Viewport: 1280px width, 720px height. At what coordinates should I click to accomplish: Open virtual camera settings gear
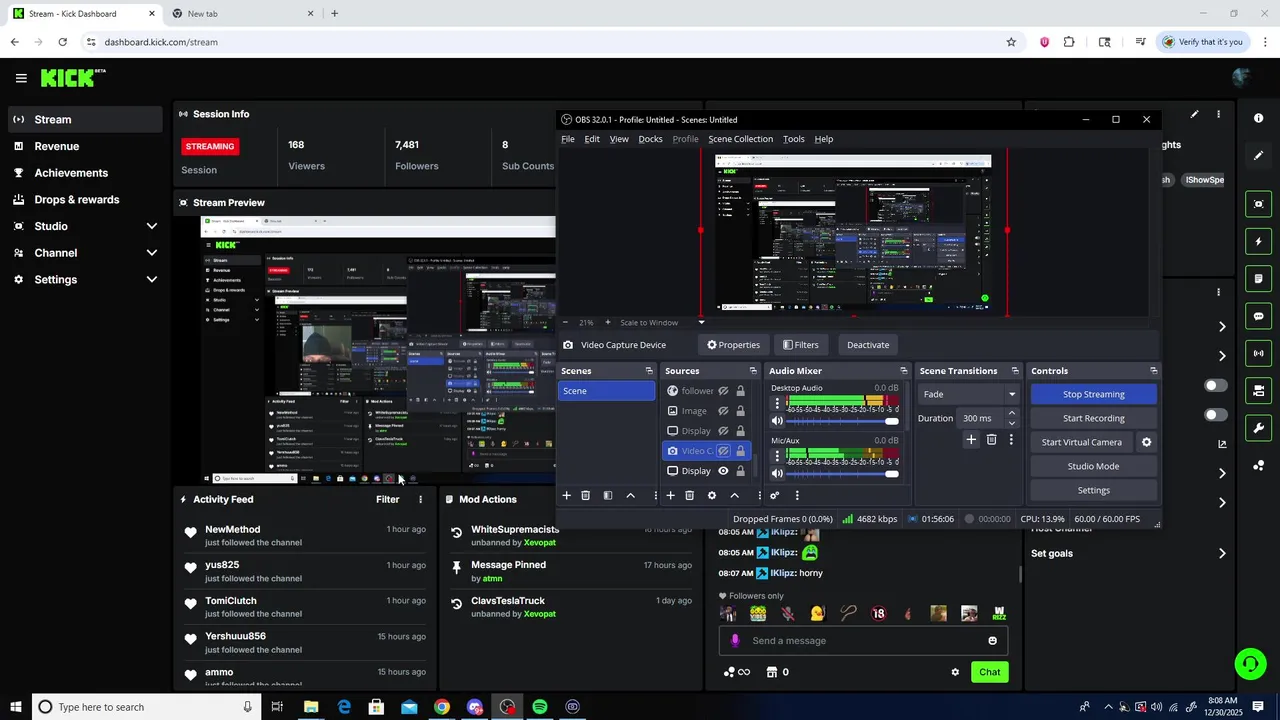pos(1146,442)
